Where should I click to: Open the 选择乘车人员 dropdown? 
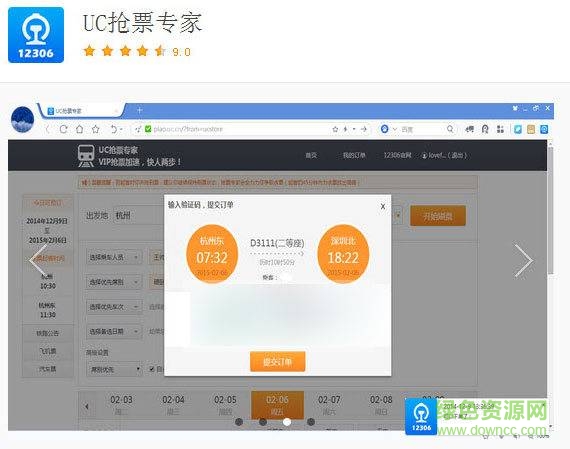point(114,257)
